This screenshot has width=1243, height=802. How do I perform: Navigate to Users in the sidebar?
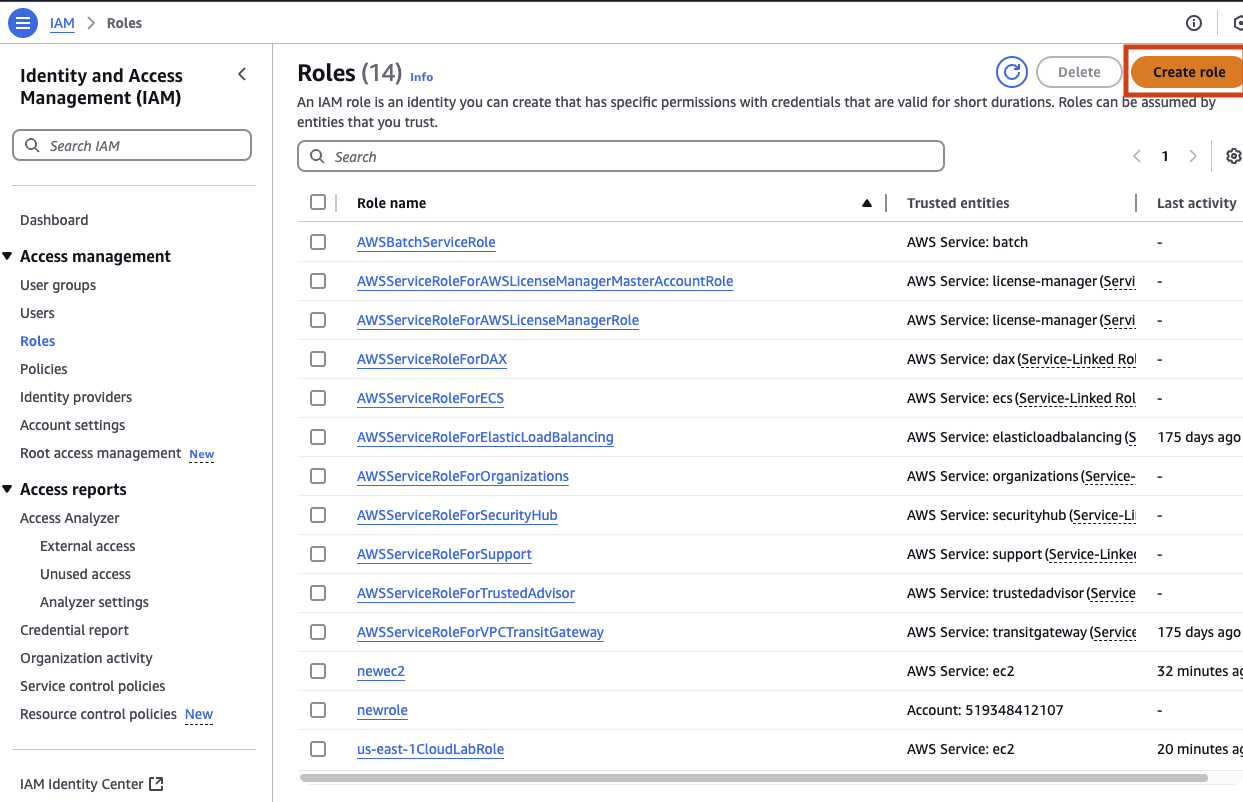coord(37,313)
